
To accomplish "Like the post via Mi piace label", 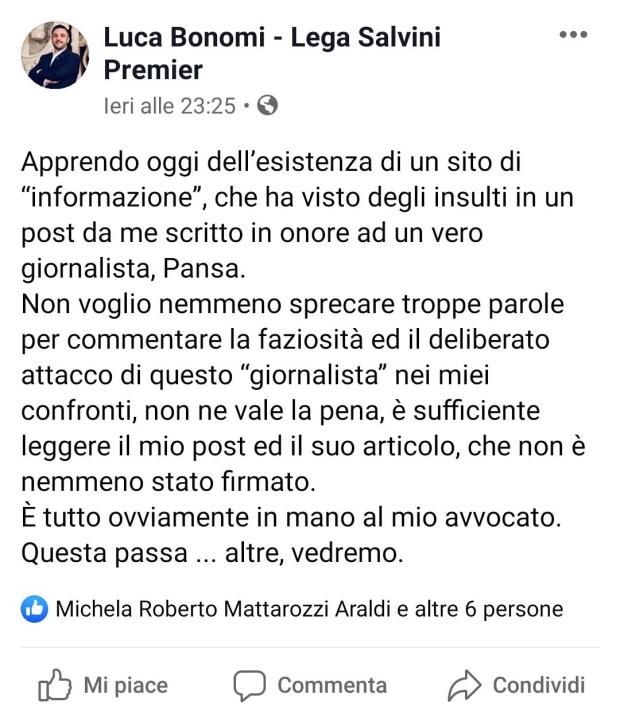I will pyautogui.click(x=126, y=685).
